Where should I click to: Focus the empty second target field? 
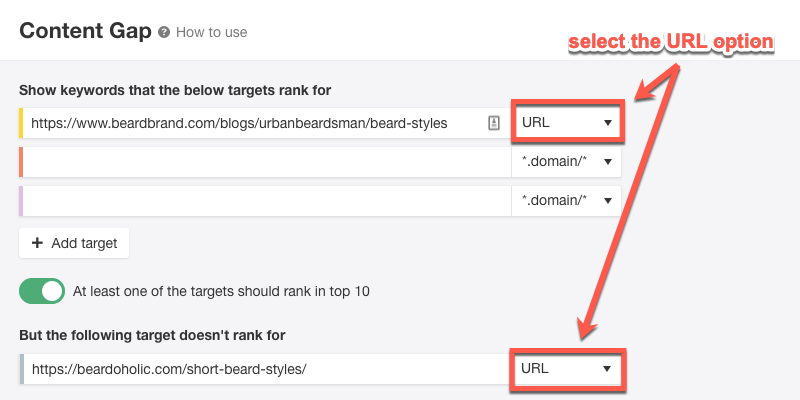(265, 162)
